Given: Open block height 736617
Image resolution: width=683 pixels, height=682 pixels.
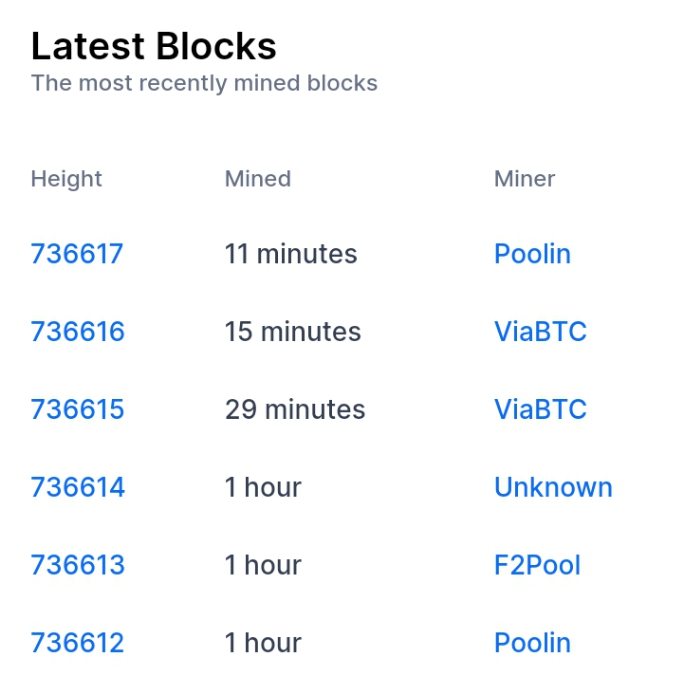Looking at the screenshot, I should pyautogui.click(x=77, y=254).
